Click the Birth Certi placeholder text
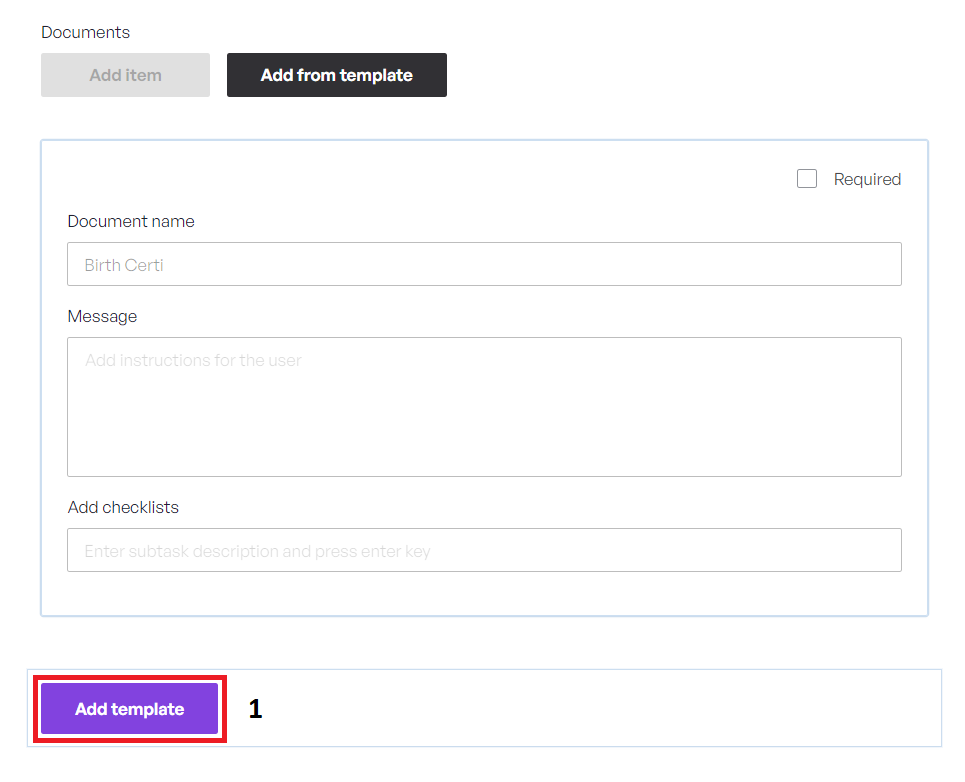Image resolution: width=965 pixels, height=782 pixels. pos(124,265)
